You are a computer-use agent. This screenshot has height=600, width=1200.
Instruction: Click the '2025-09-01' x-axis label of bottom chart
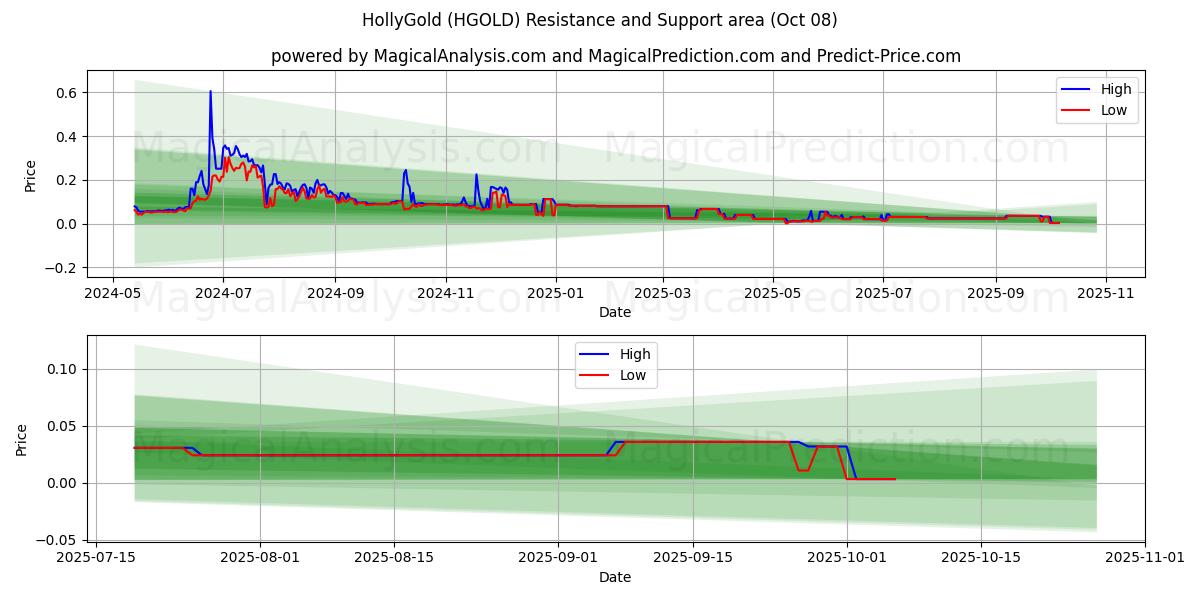557,559
